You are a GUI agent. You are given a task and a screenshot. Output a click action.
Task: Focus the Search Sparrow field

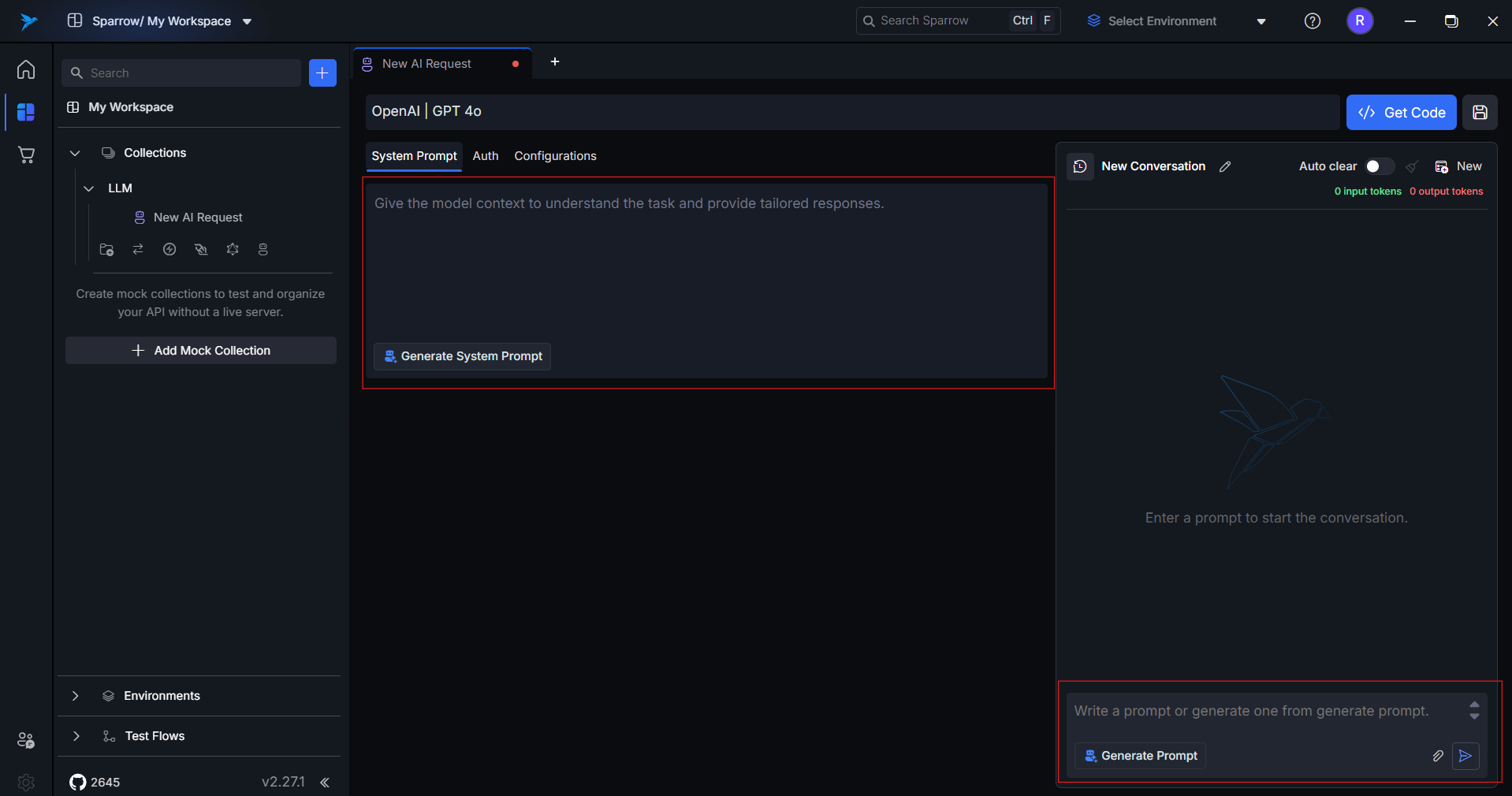(x=958, y=21)
